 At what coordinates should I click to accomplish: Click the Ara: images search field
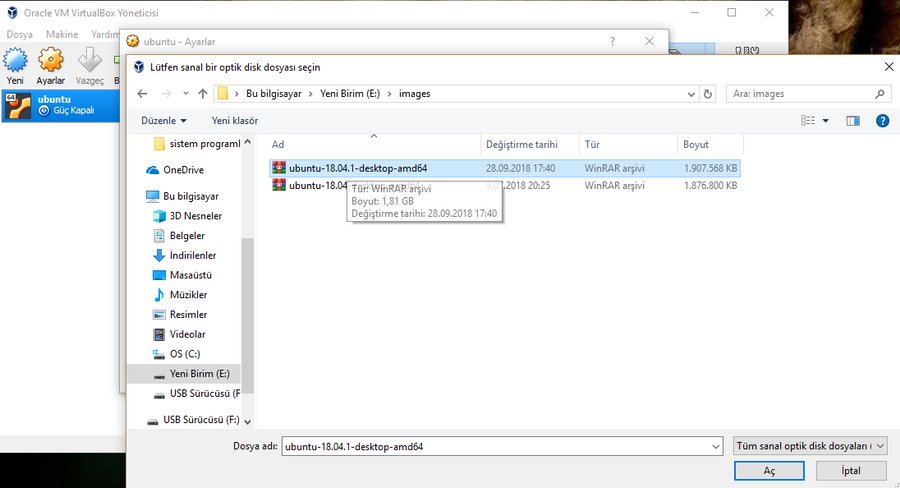click(807, 94)
